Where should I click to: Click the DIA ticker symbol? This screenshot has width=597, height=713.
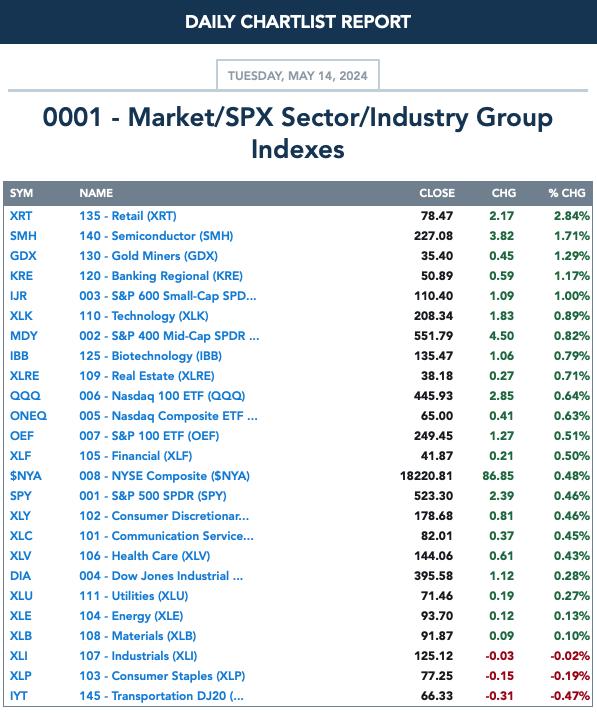[20, 576]
